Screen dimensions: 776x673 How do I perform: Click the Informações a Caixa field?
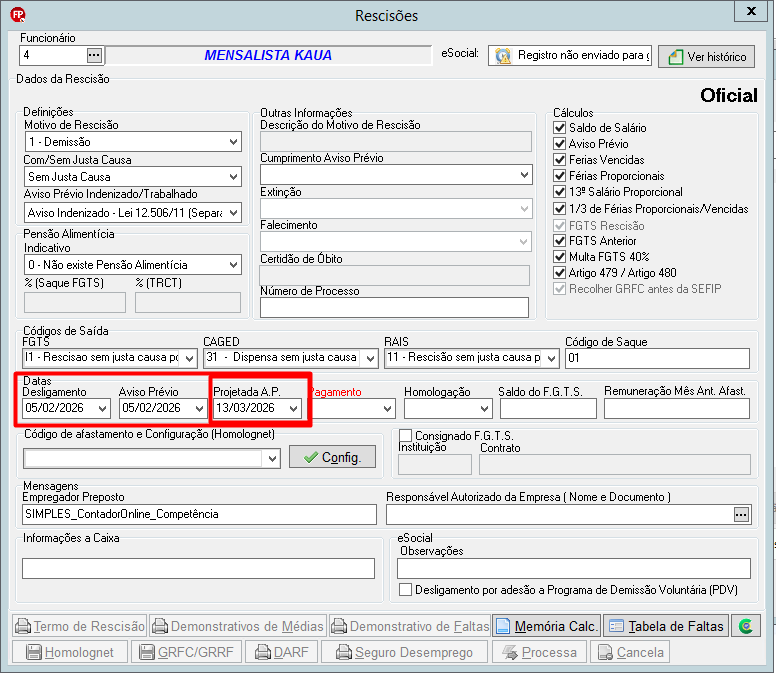(198, 569)
